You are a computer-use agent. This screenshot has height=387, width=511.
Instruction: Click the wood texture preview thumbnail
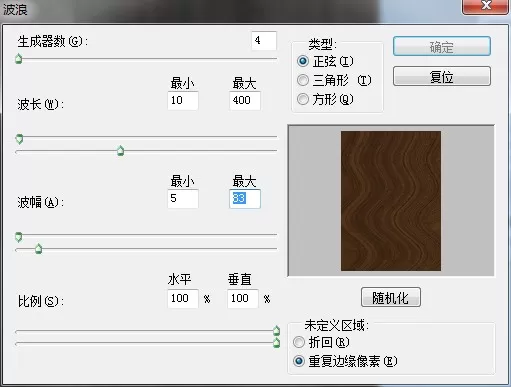(x=391, y=201)
